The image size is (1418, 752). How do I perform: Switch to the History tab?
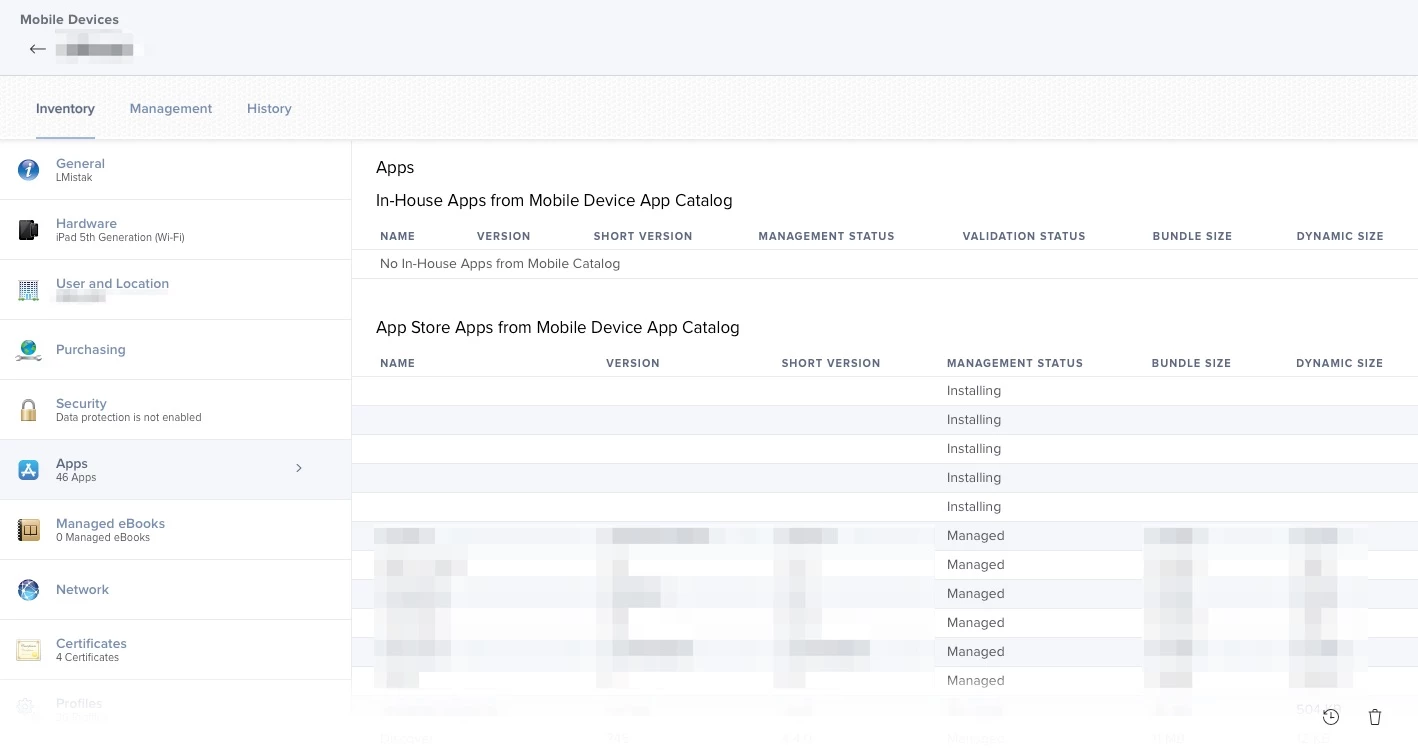coord(269,108)
